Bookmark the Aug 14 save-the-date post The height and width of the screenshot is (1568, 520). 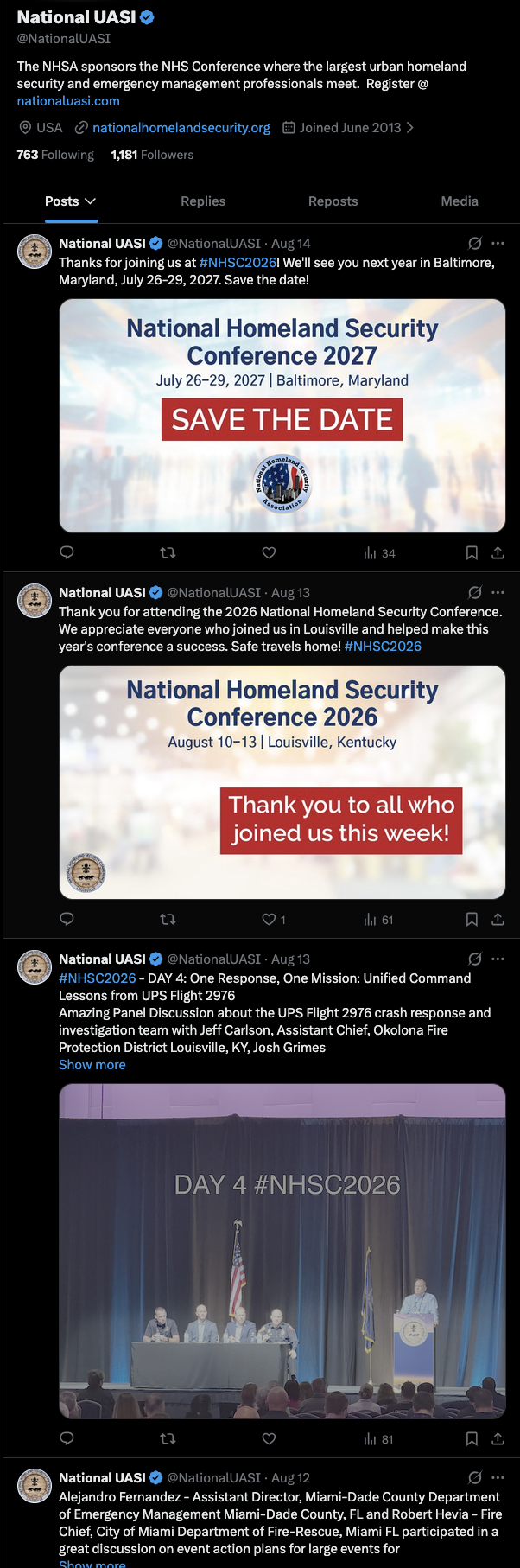[x=472, y=552]
